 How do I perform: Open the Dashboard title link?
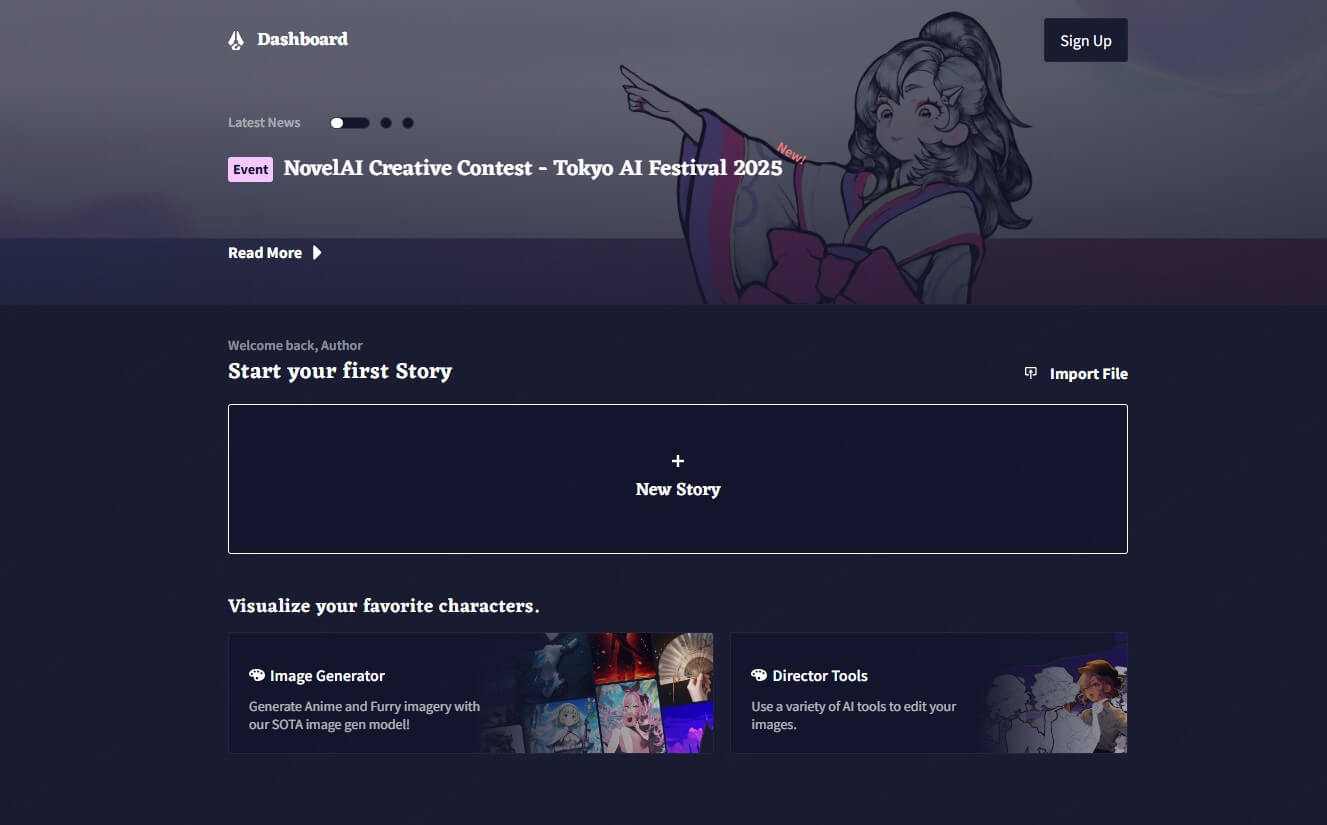pos(302,39)
